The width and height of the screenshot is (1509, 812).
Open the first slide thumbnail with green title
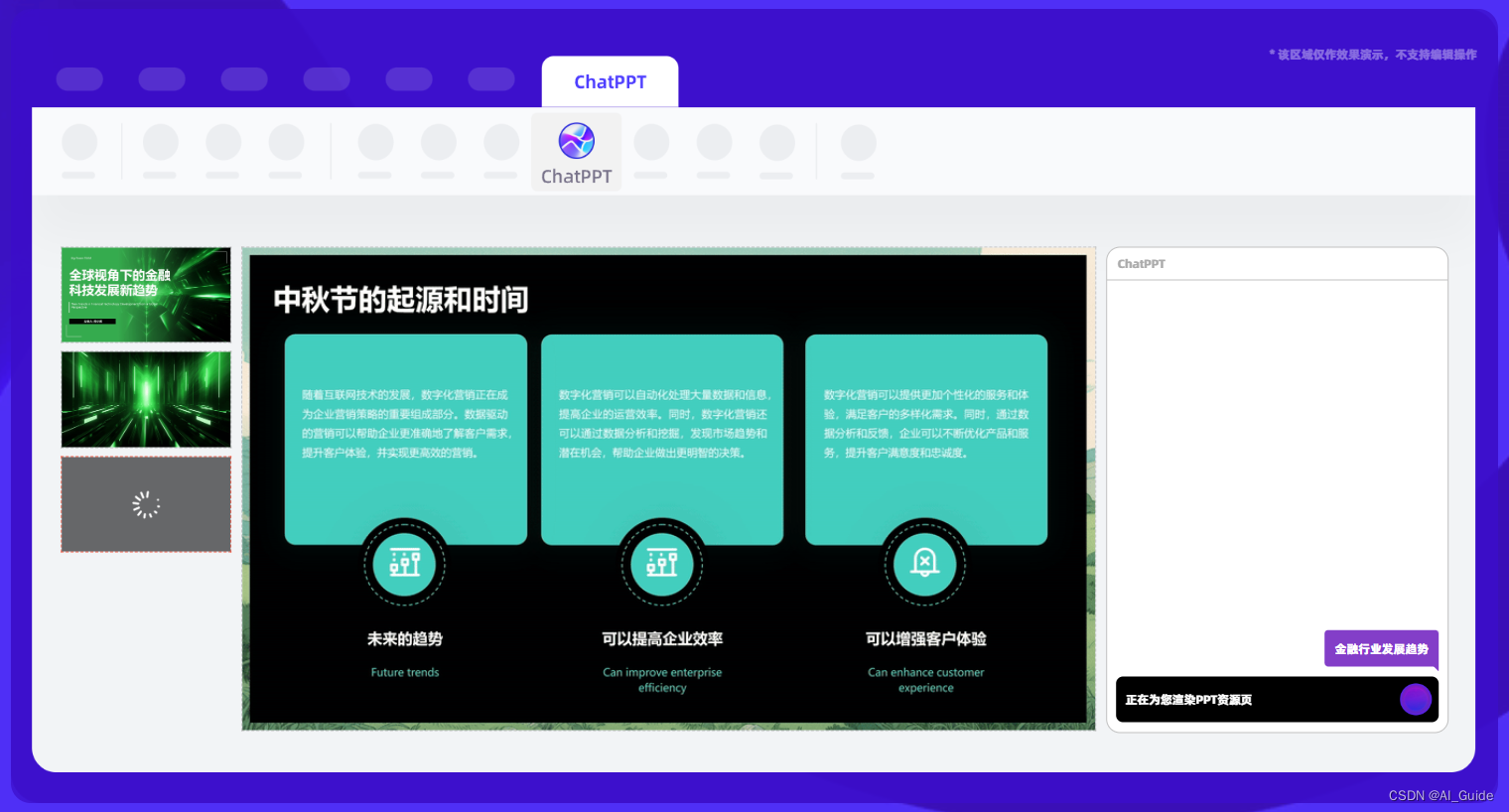(146, 295)
